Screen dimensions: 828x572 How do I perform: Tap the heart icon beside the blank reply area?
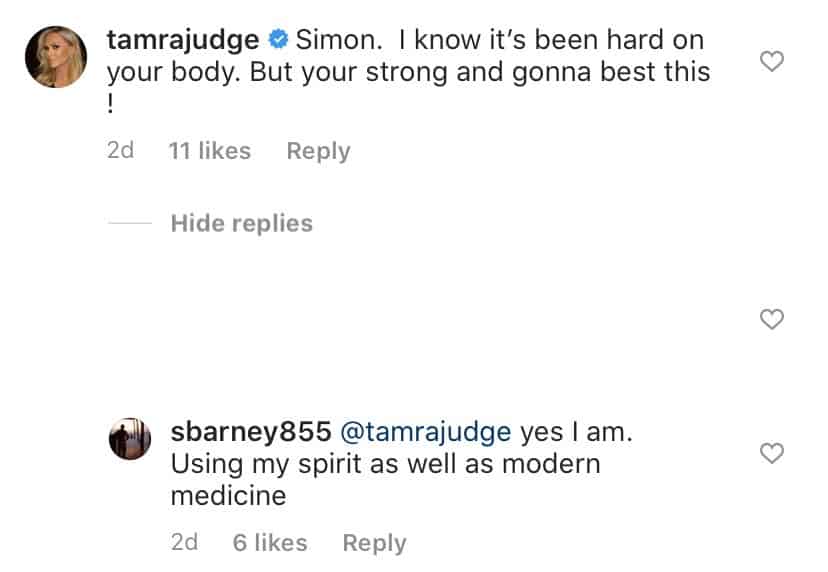click(x=771, y=319)
